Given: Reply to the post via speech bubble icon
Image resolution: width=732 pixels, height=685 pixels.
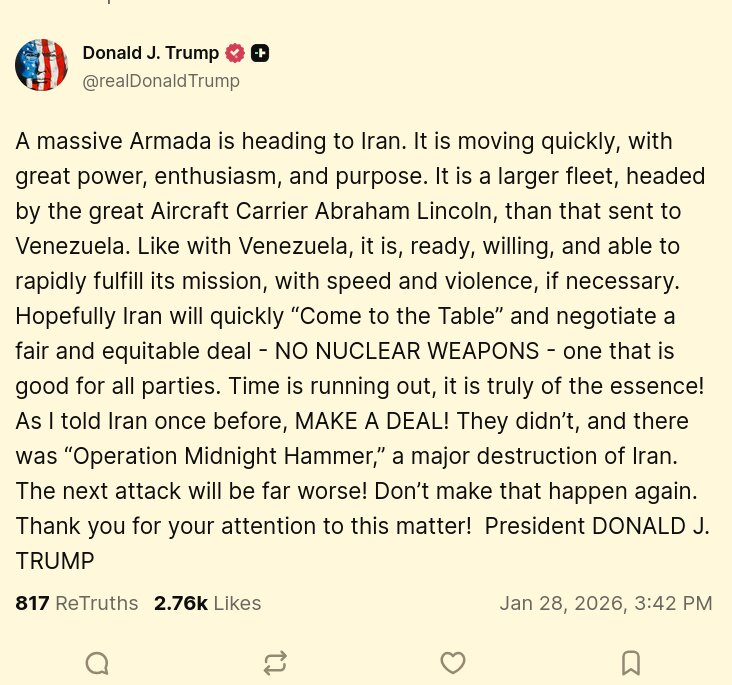Looking at the screenshot, I should click(97, 662).
